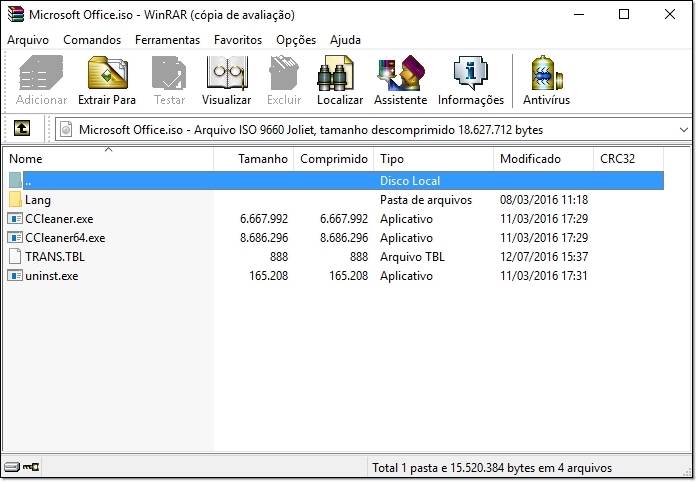
Task: Show archive Informações icon
Action: (471, 72)
